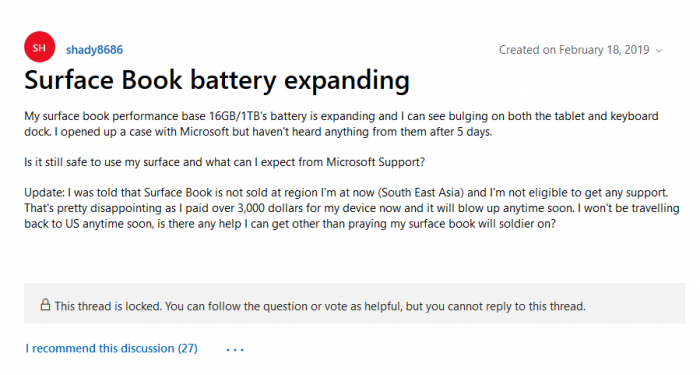This screenshot has height=375, width=700.
Task: Click the '(27)' recommendation count
Action: [188, 348]
